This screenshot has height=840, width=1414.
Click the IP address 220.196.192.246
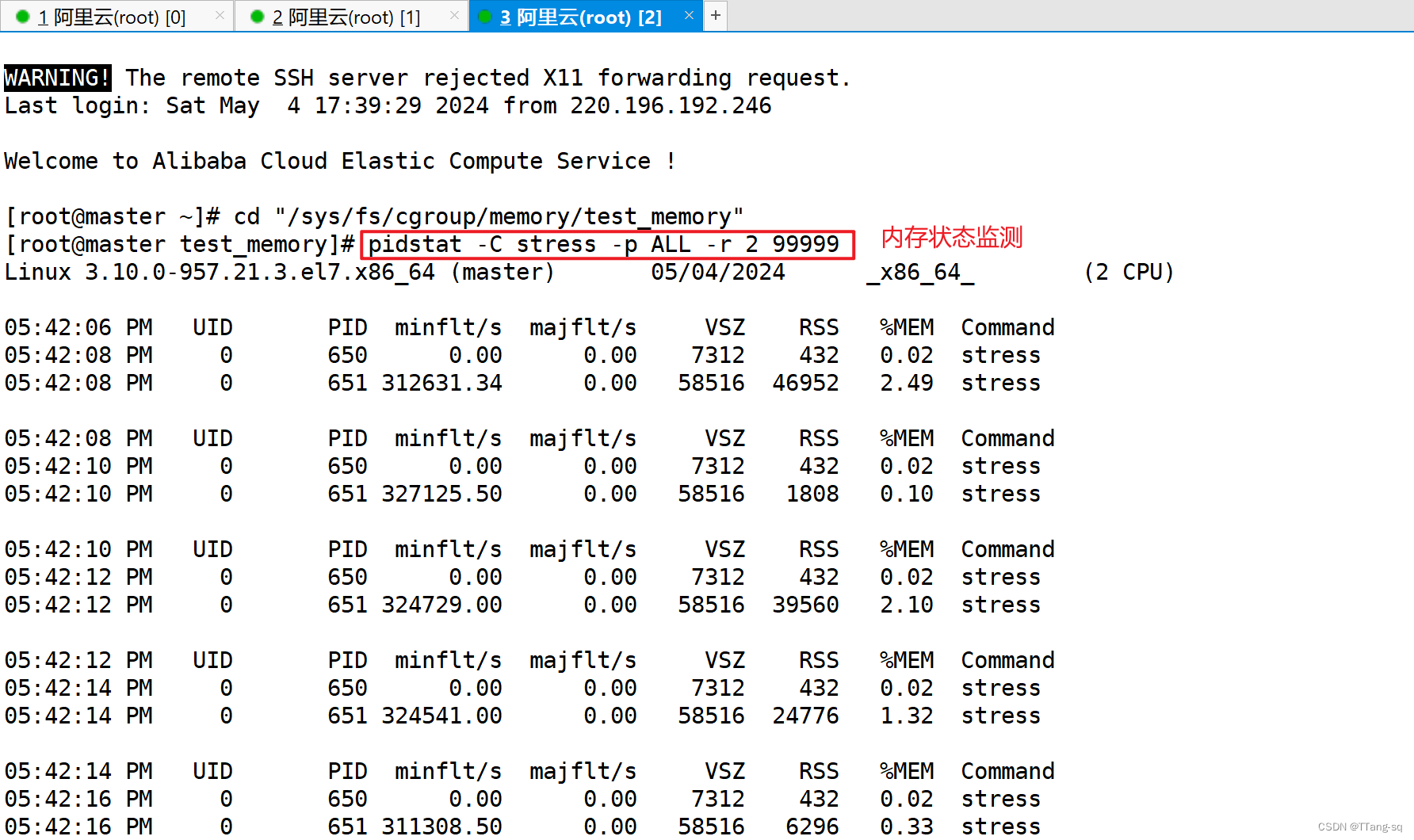(671, 105)
